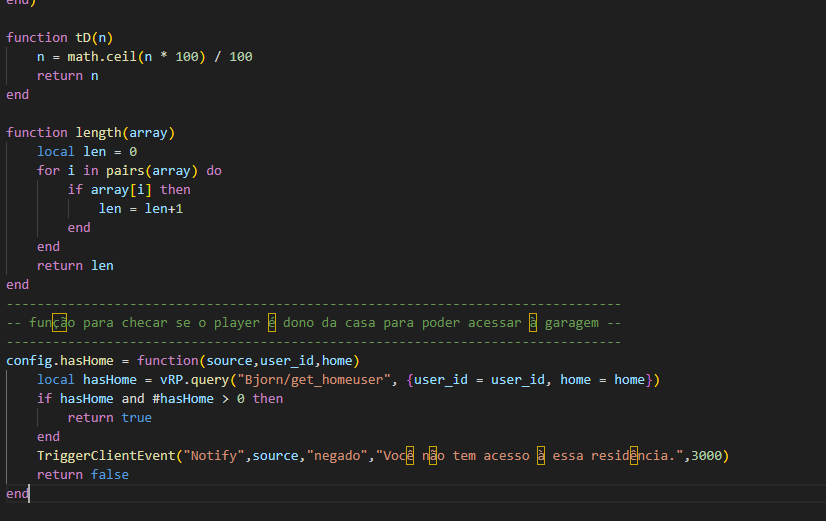Click the 'len = len+1' statement

141,209
